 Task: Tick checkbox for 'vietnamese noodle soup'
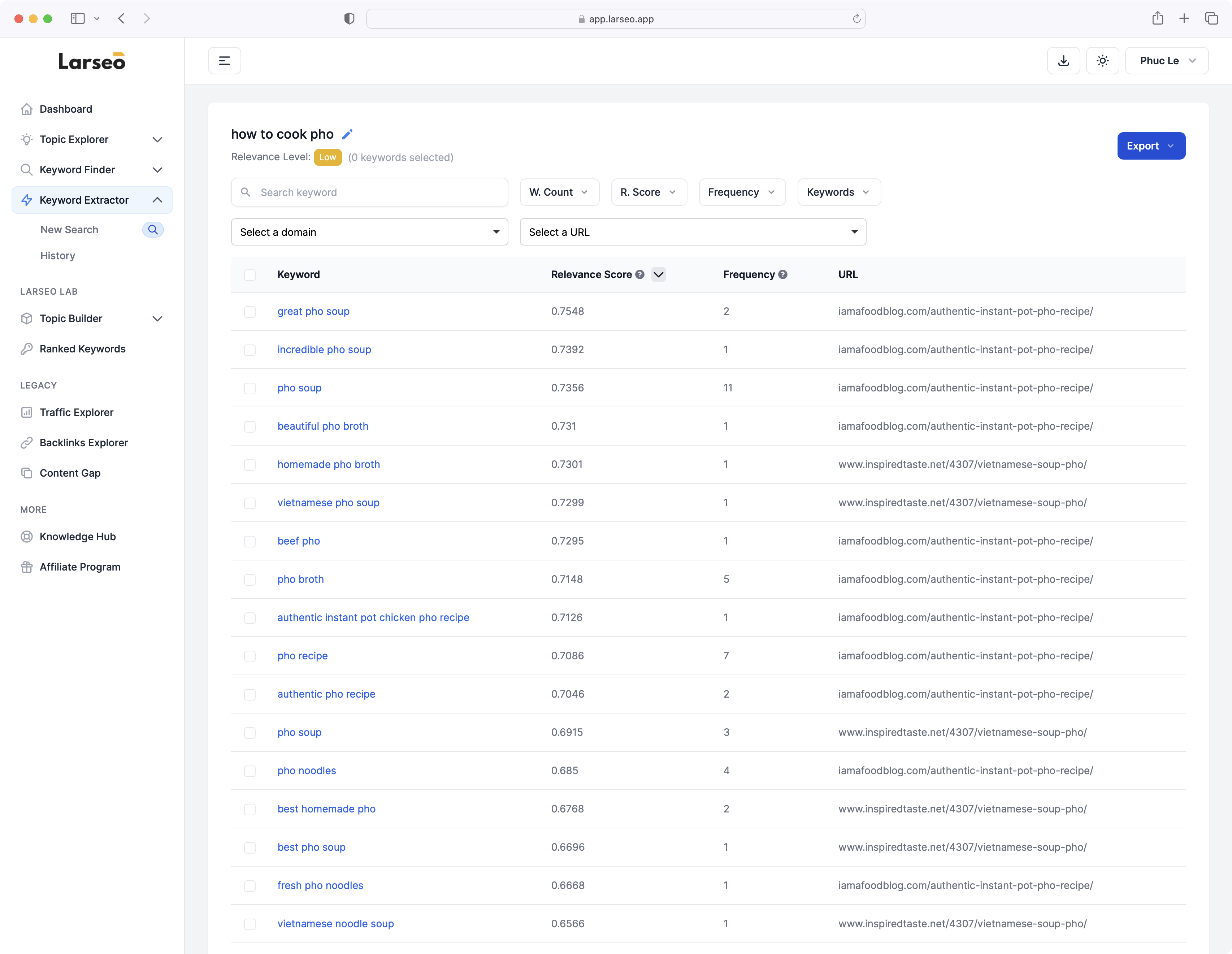pyautogui.click(x=250, y=925)
